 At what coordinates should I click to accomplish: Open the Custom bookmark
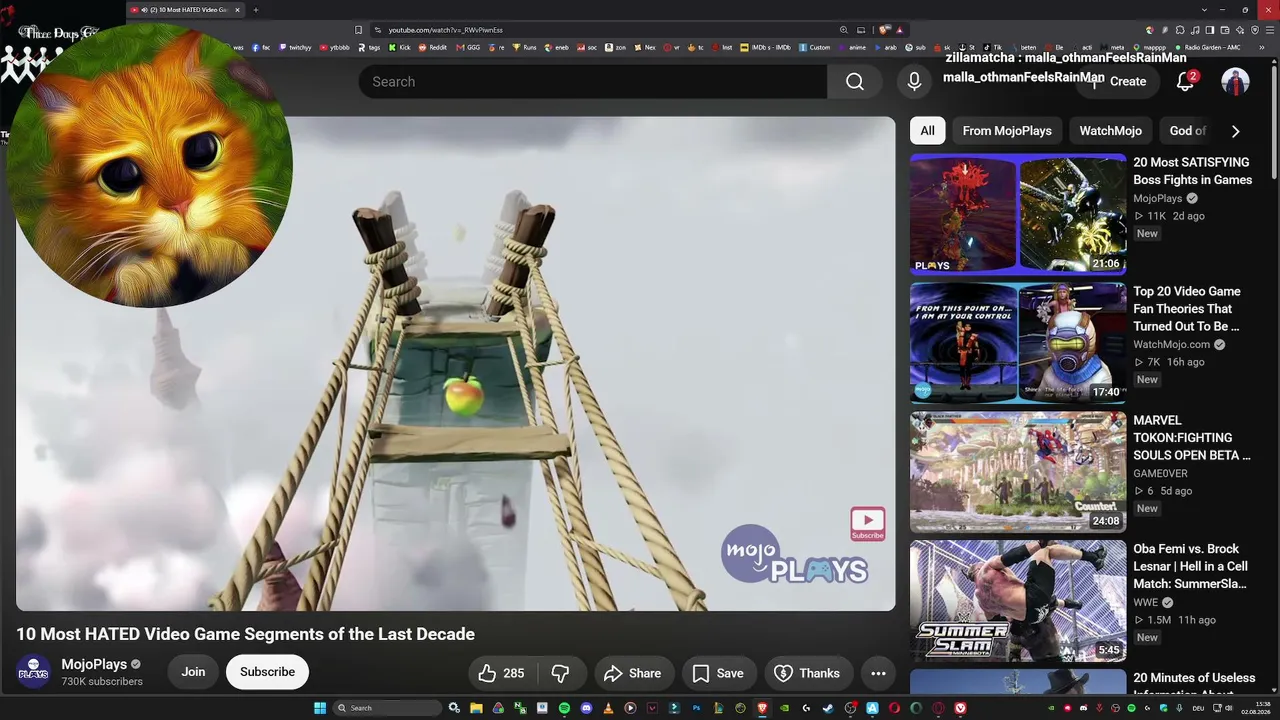pos(815,47)
